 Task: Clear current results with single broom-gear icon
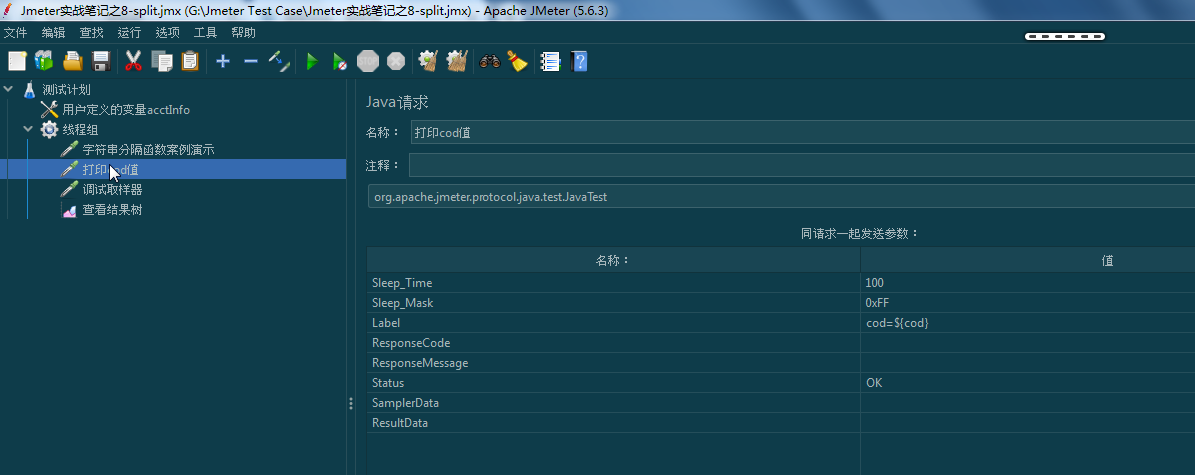coord(428,61)
